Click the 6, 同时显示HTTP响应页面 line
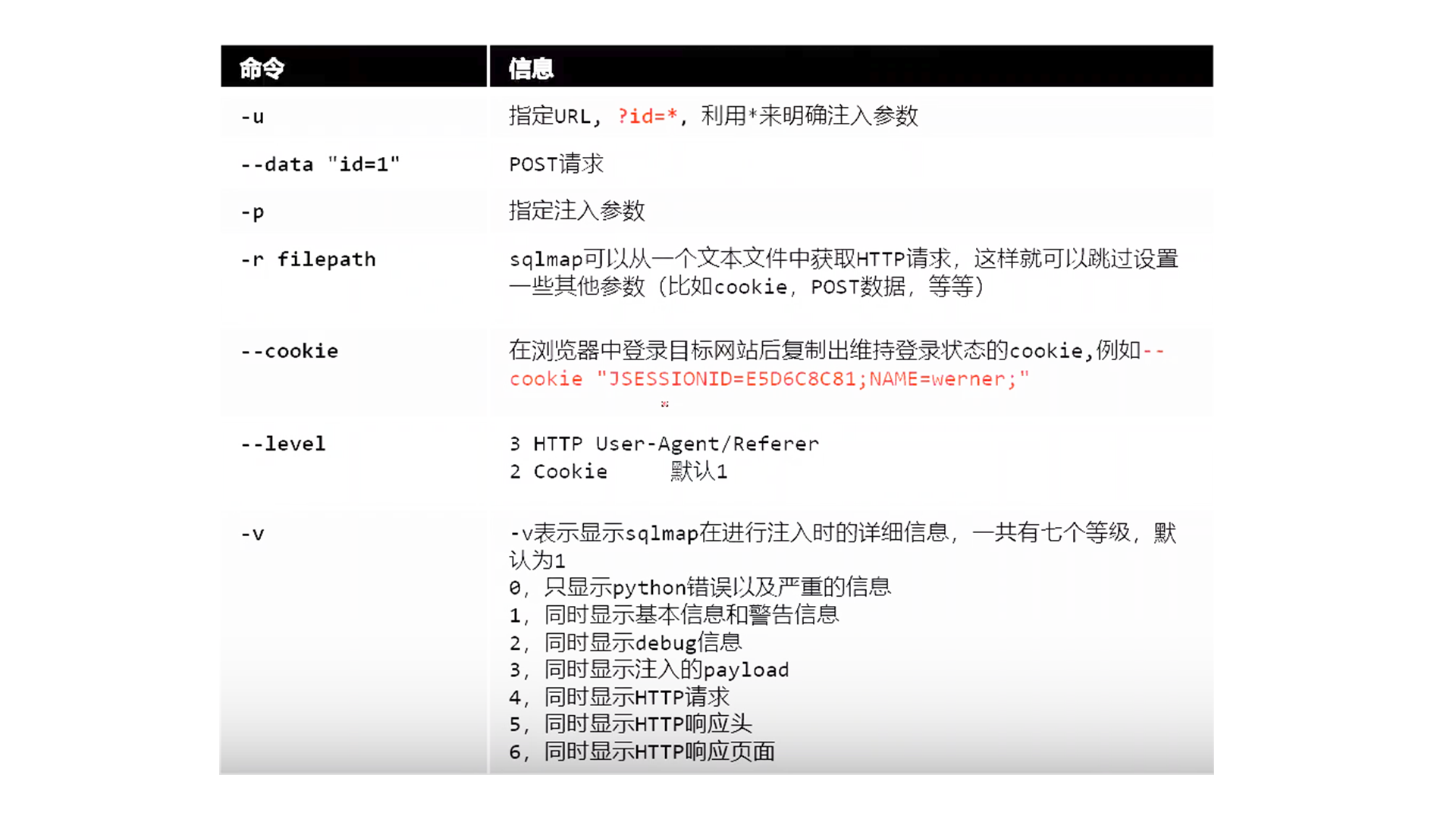 pos(642,752)
